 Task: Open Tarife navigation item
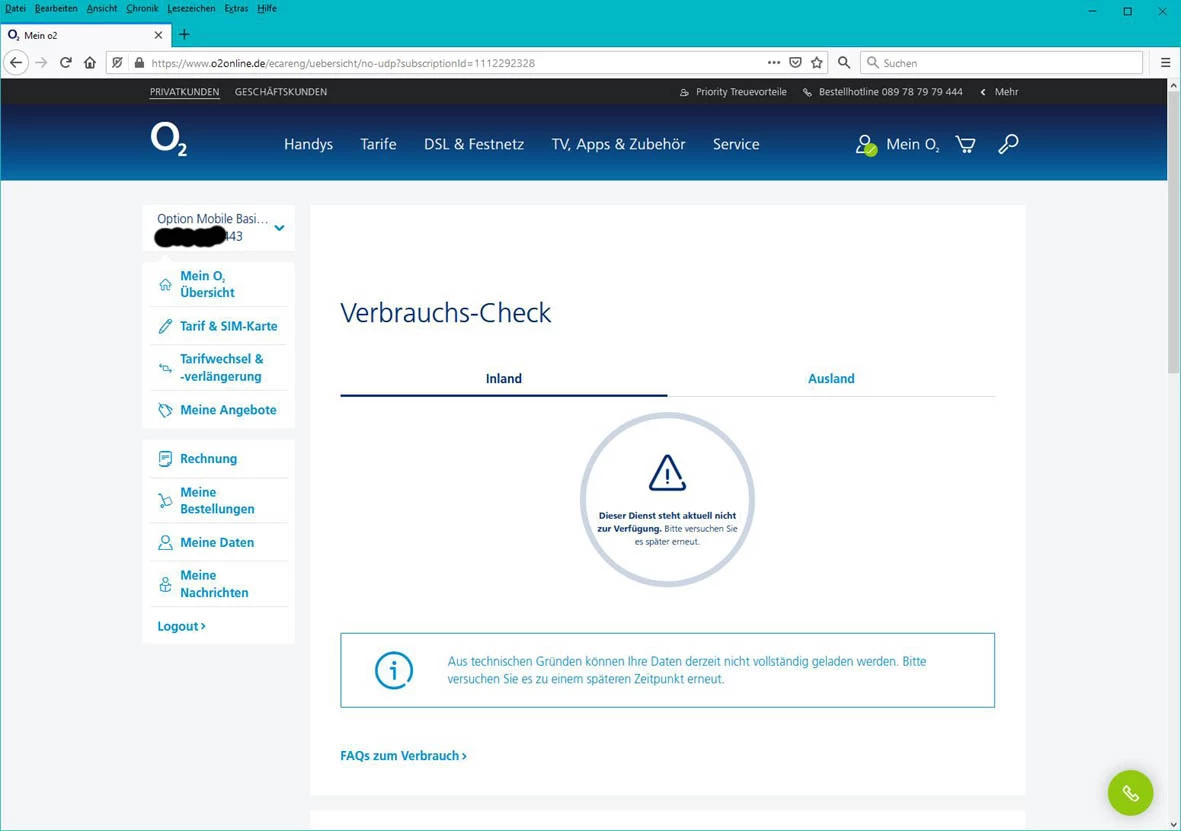pyautogui.click(x=378, y=144)
